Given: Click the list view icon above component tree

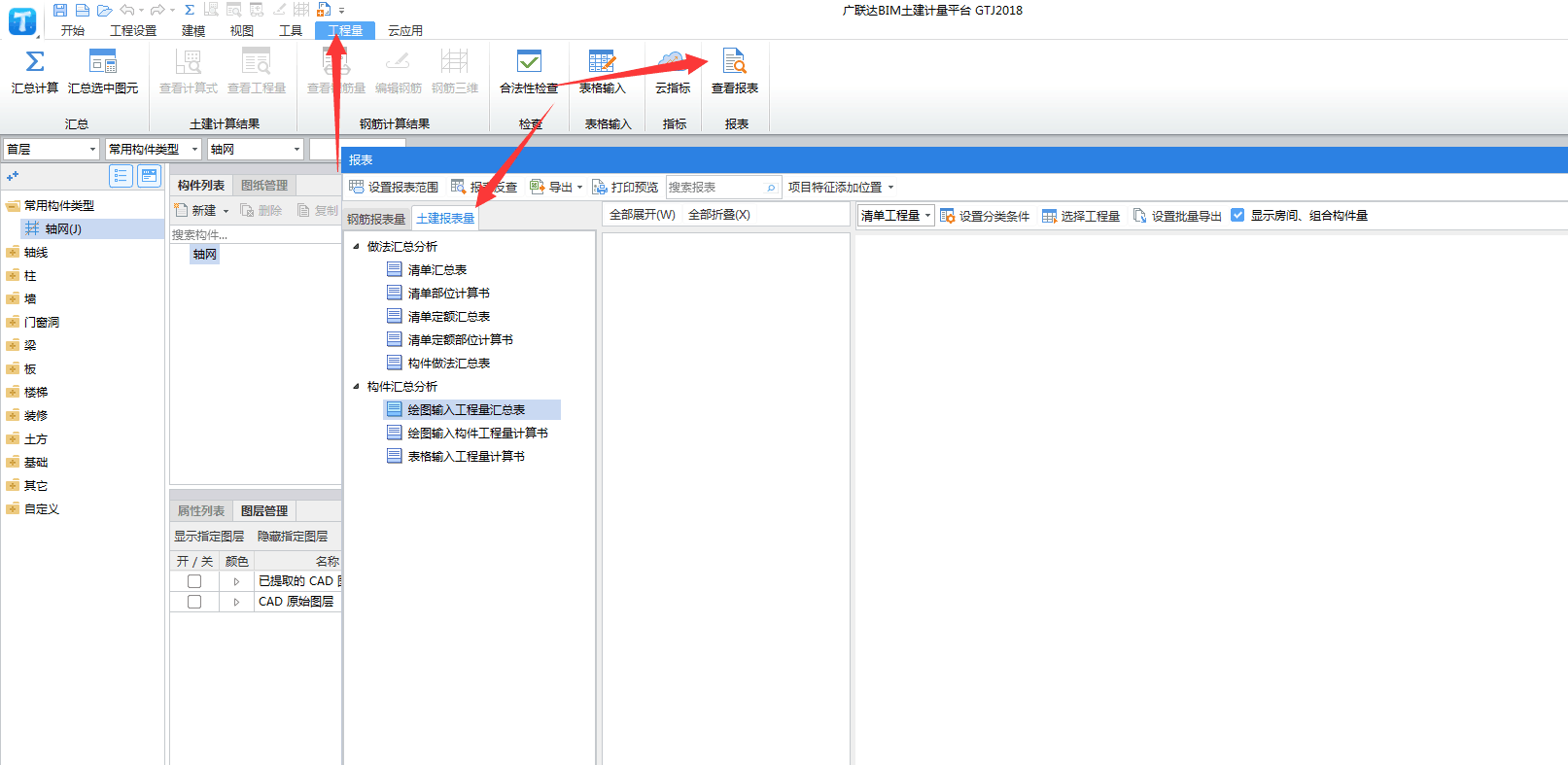Looking at the screenshot, I should coord(121,176).
